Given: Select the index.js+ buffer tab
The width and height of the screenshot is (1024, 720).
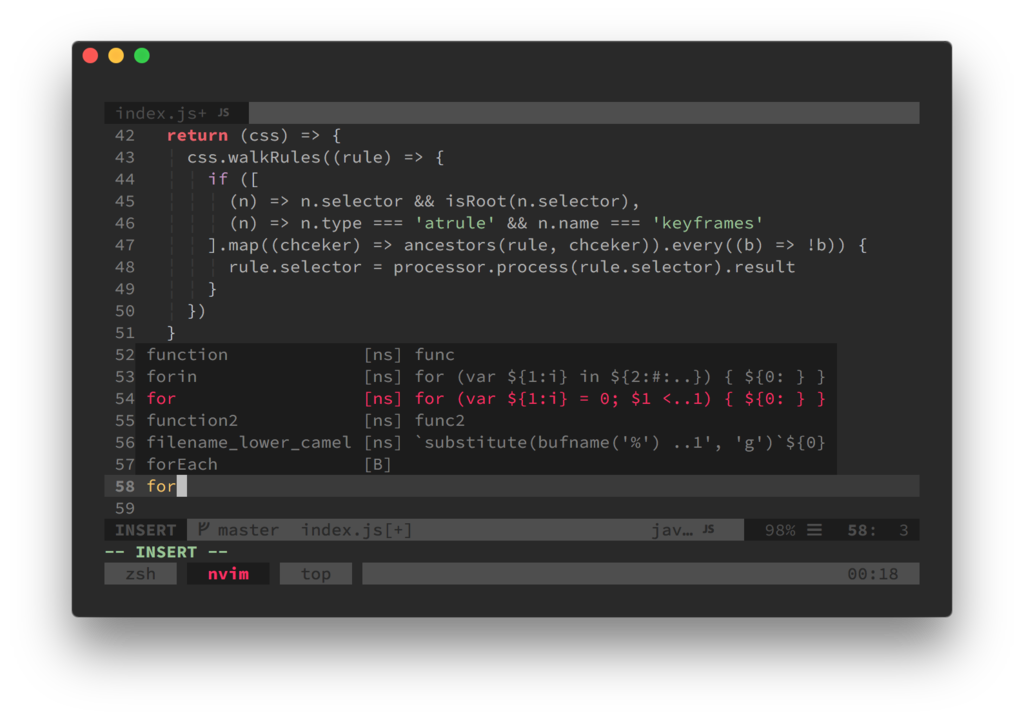Looking at the screenshot, I should pyautogui.click(x=176, y=112).
